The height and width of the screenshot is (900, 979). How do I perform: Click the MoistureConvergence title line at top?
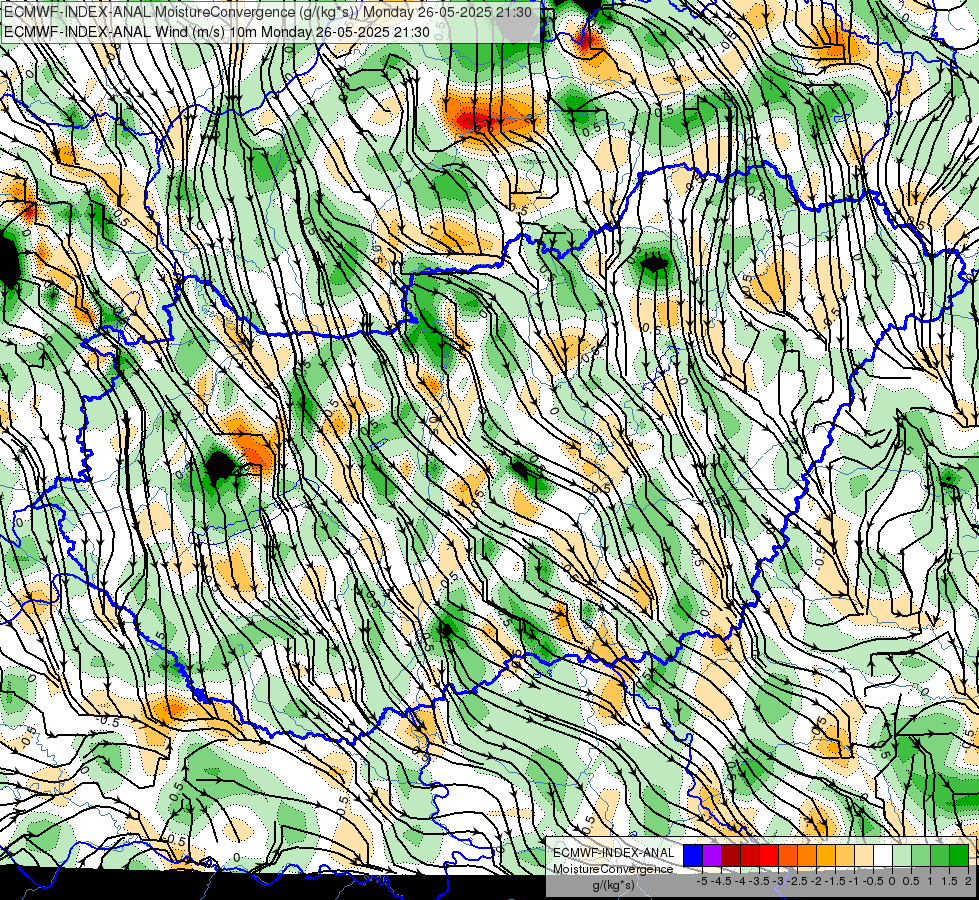[268, 12]
